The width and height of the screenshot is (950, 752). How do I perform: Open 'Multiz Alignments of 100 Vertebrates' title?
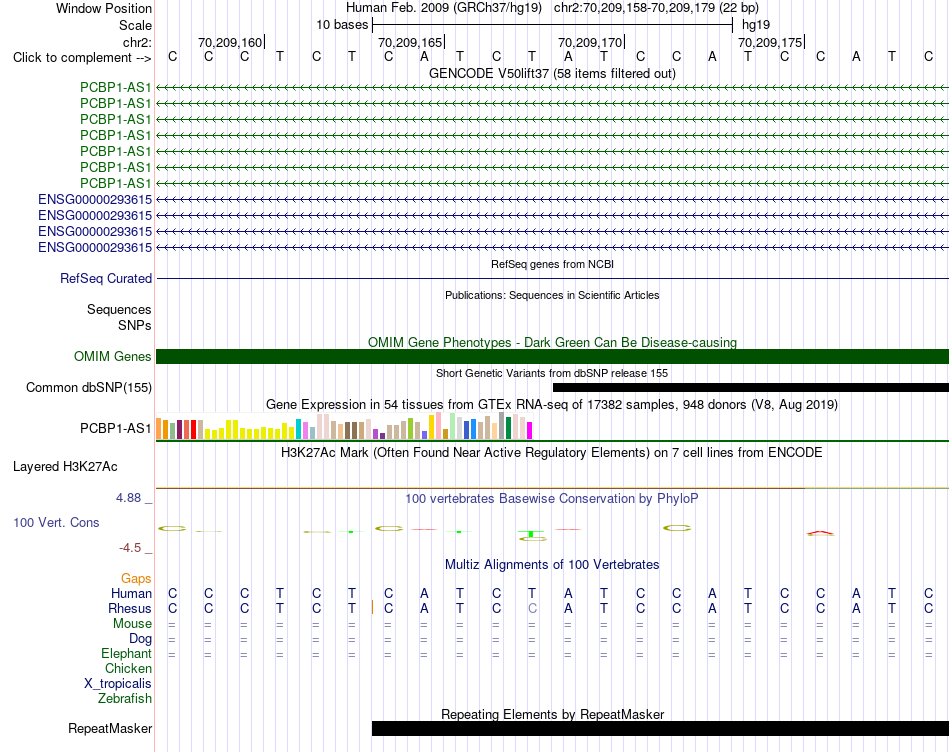(552, 565)
